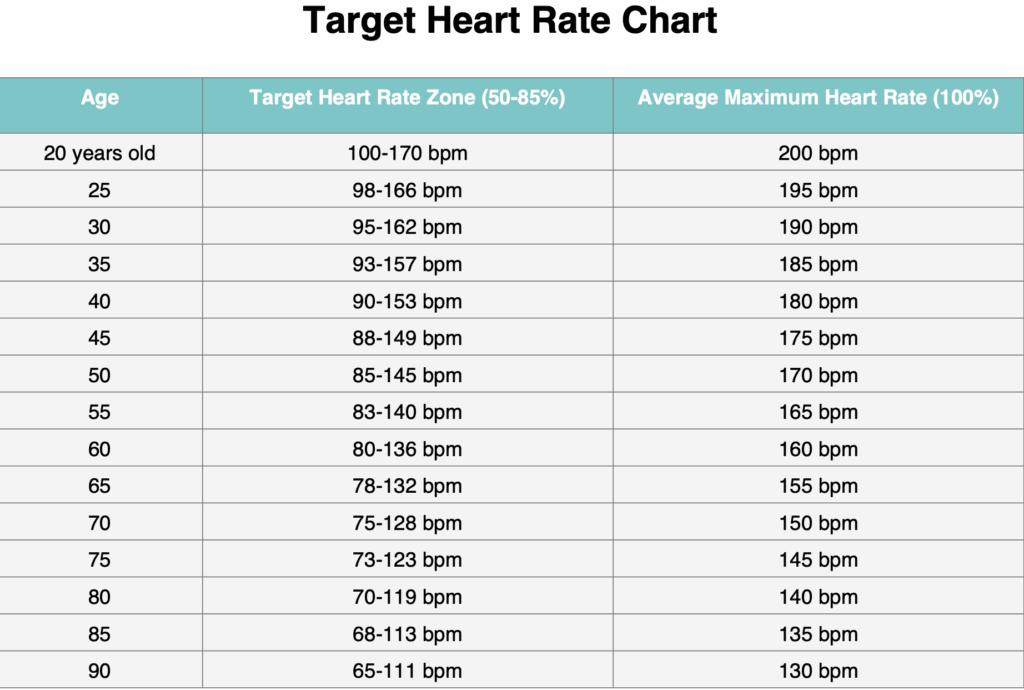Select the Age column header

[100, 97]
